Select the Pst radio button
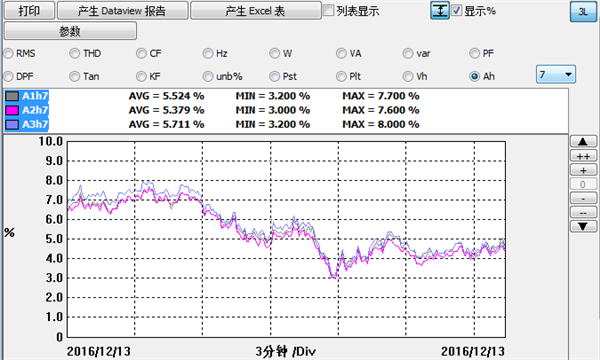The image size is (600, 360). pos(274,77)
